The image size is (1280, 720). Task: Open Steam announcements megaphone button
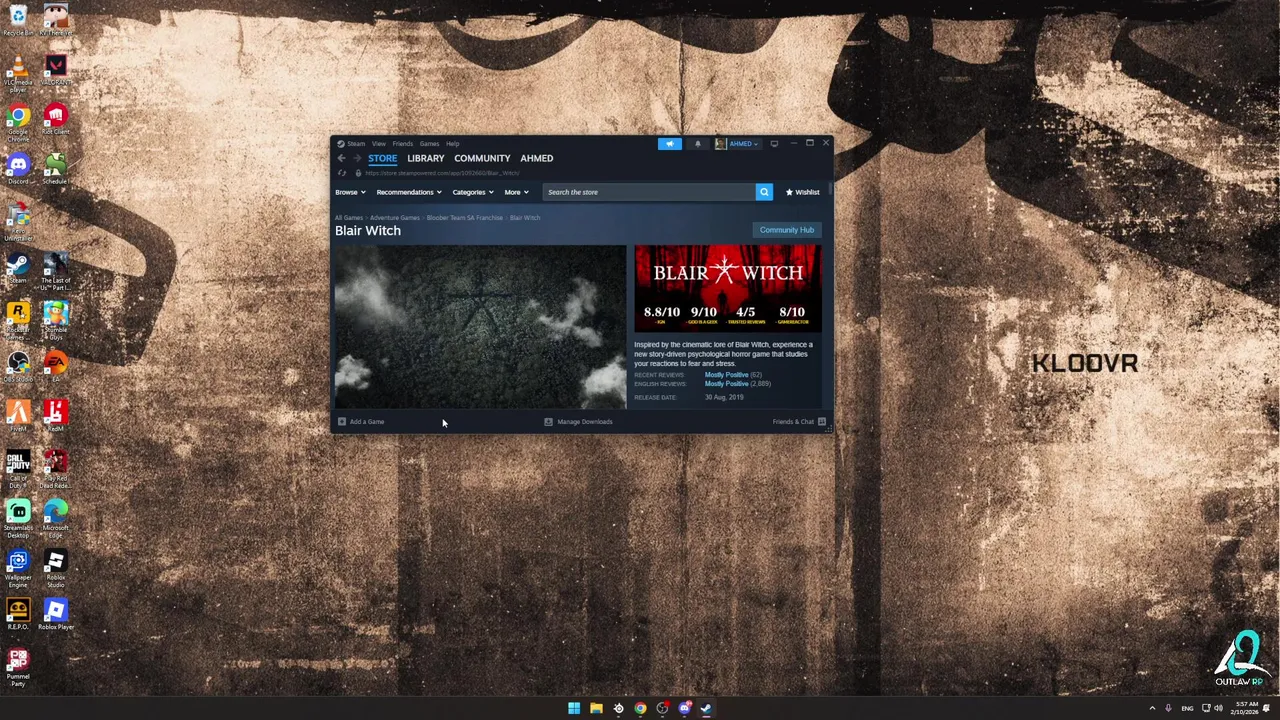coord(669,143)
